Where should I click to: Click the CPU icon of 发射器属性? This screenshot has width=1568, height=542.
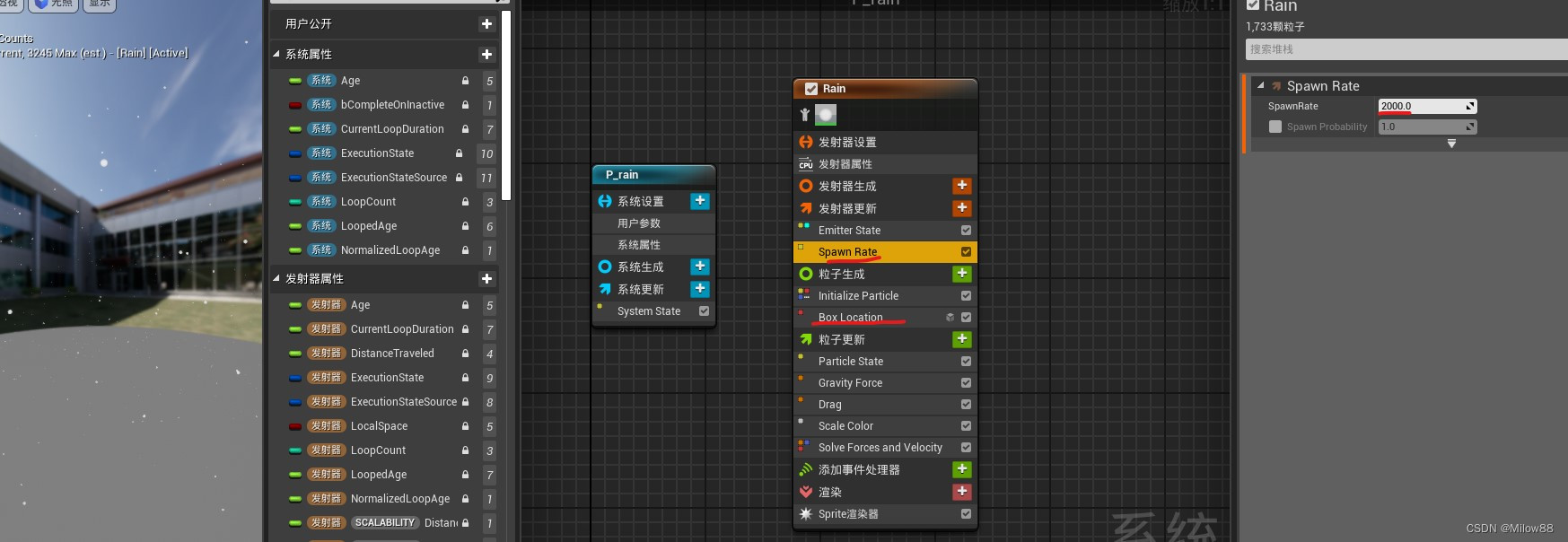tap(806, 164)
